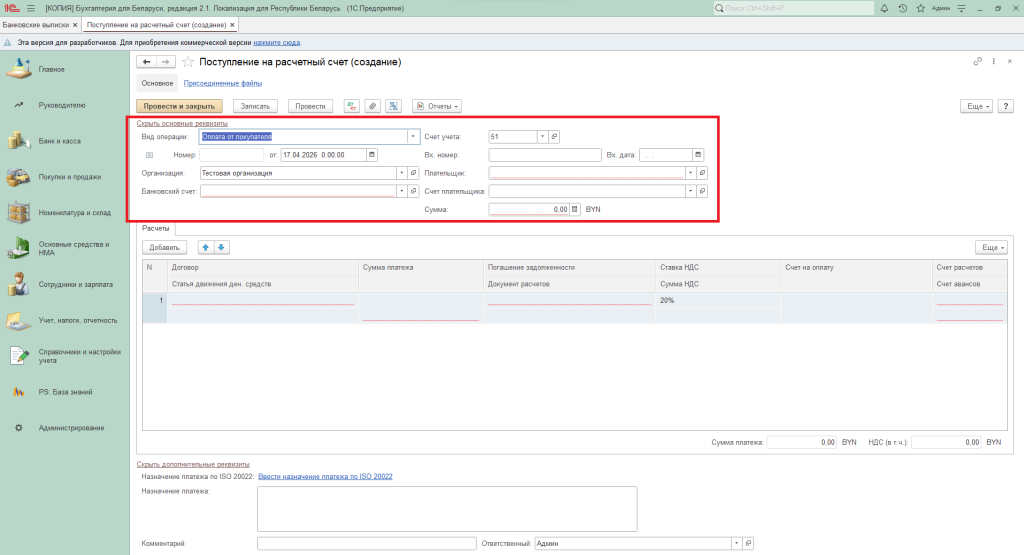Open Банк и касса section

[59, 141]
